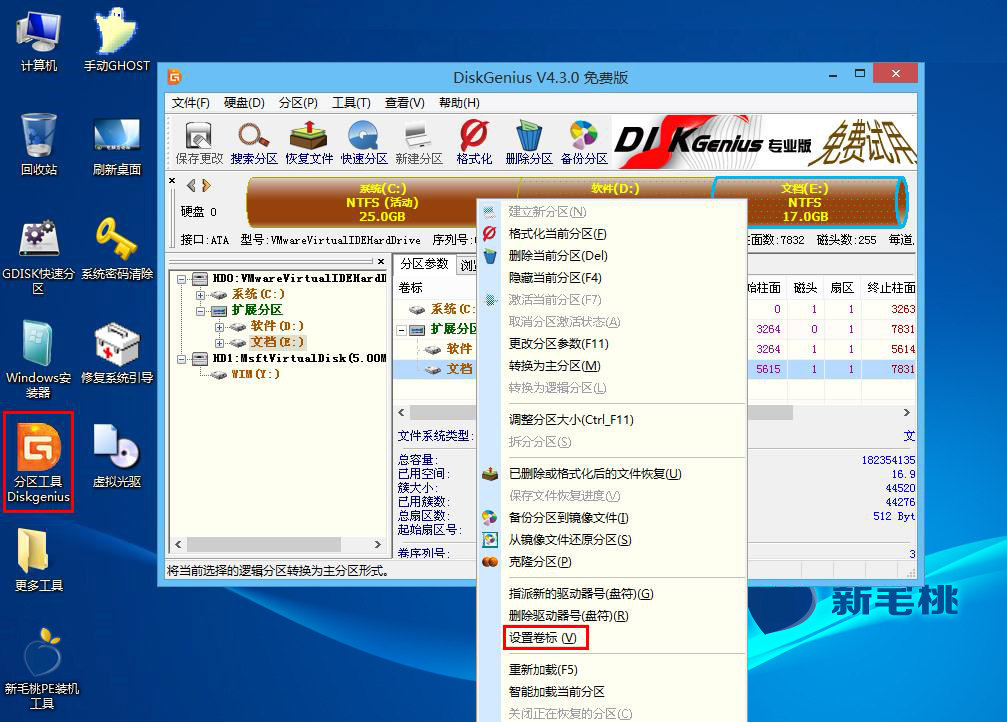This screenshot has height=722, width=1007.
Task: Click the 备份分区 toolbar icon
Action: click(x=584, y=143)
